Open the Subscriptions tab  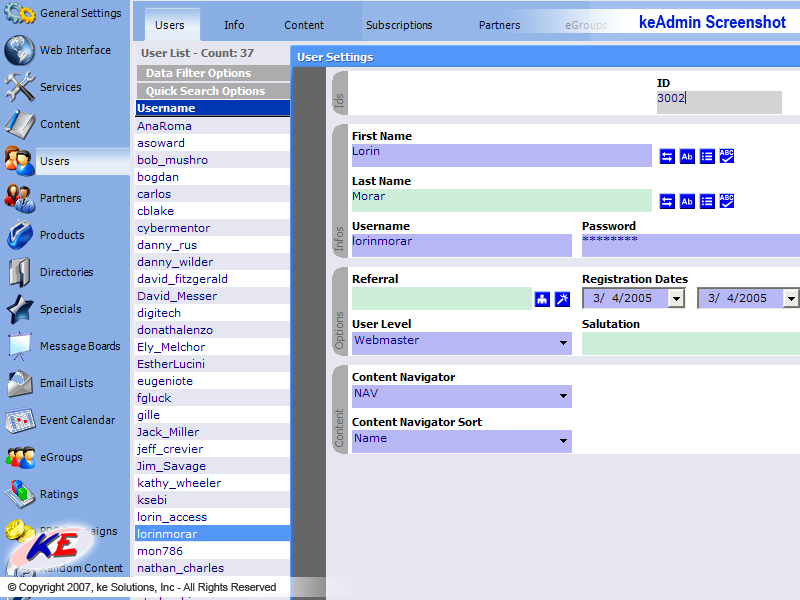(399, 25)
